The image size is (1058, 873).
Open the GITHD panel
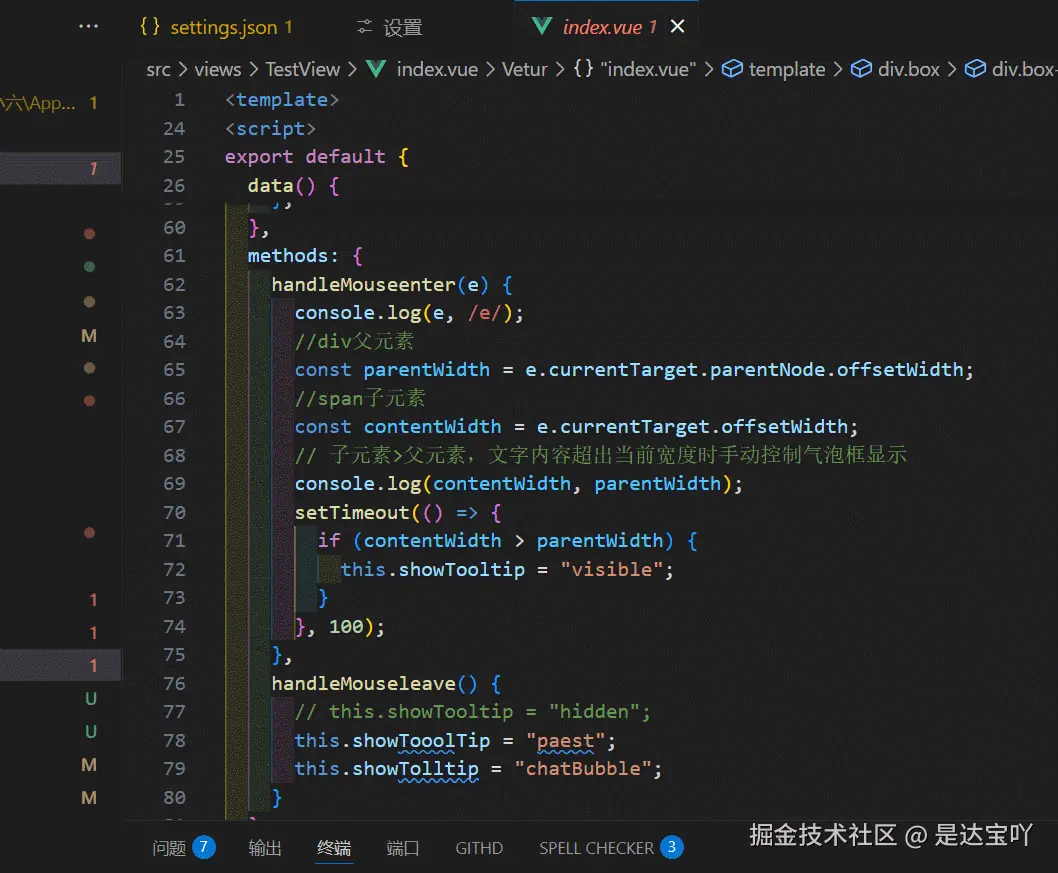[x=478, y=847]
